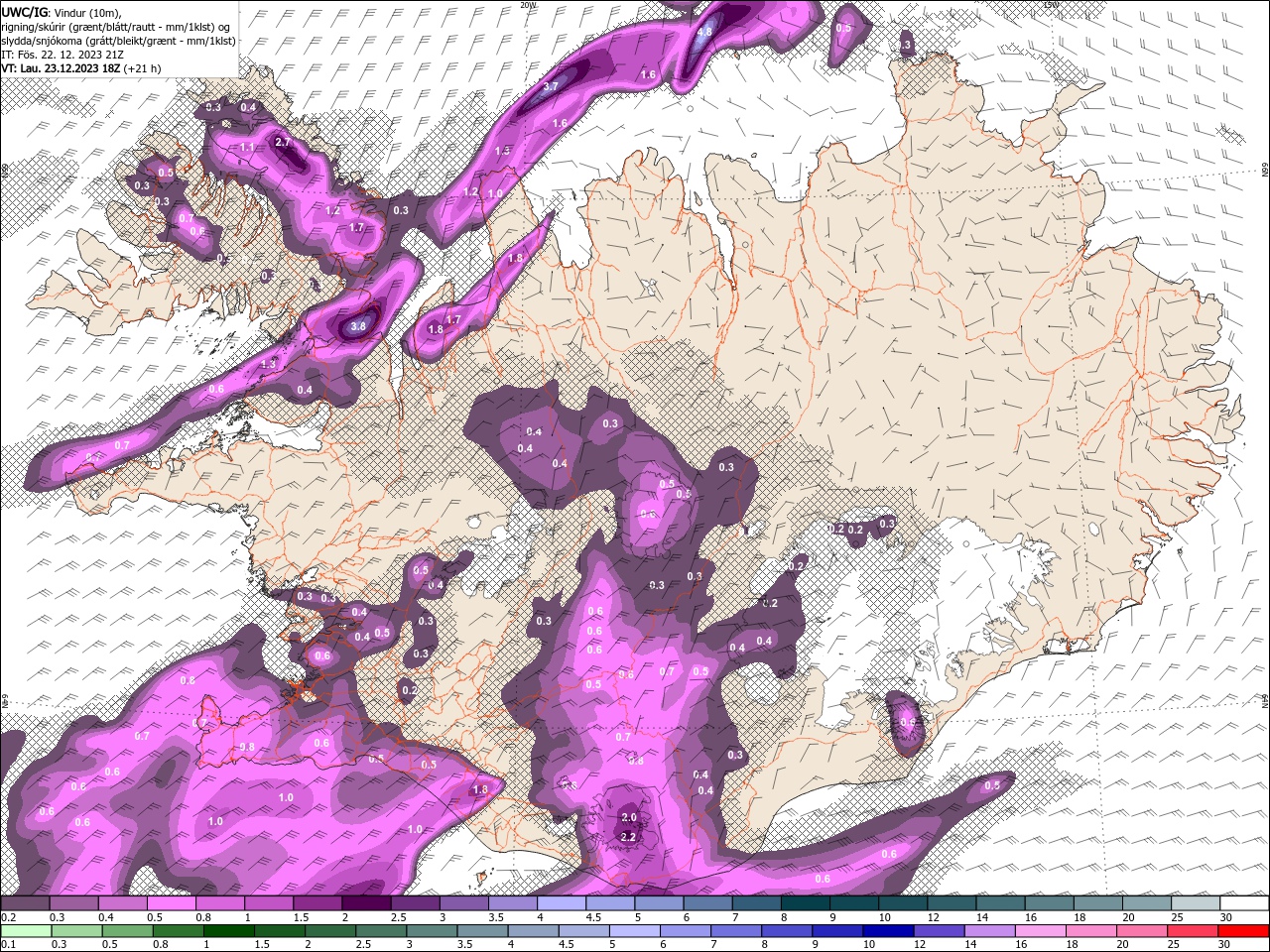This screenshot has width=1270, height=952.
Task: Click the 4.8 precipitation value on the map
Action: pyautogui.click(x=704, y=32)
